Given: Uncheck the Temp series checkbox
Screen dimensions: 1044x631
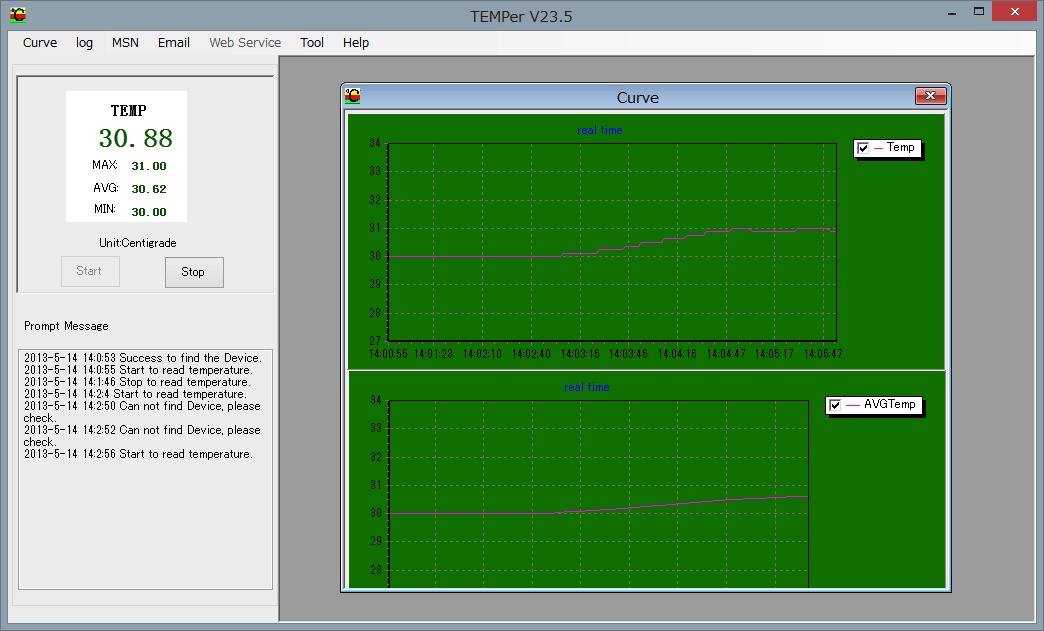Looking at the screenshot, I should [863, 148].
